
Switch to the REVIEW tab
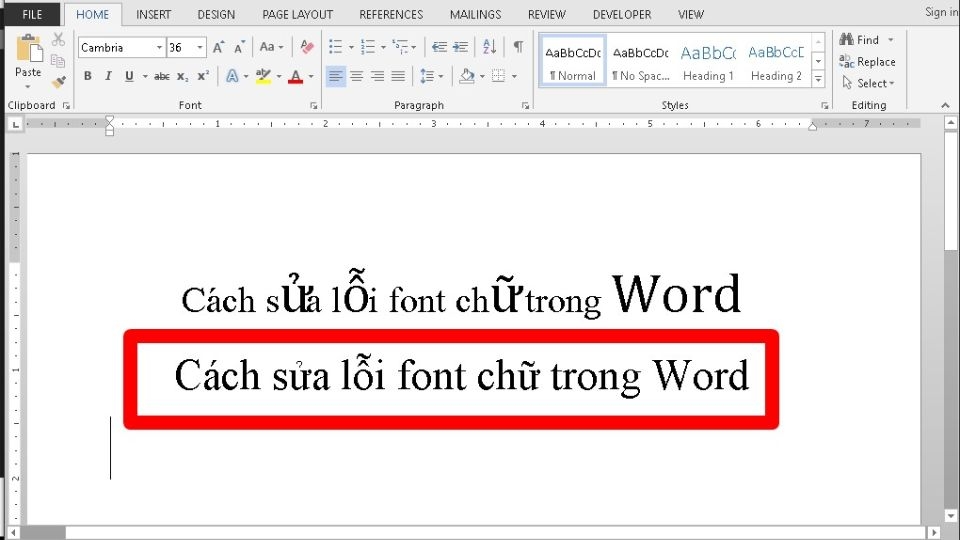click(x=547, y=14)
